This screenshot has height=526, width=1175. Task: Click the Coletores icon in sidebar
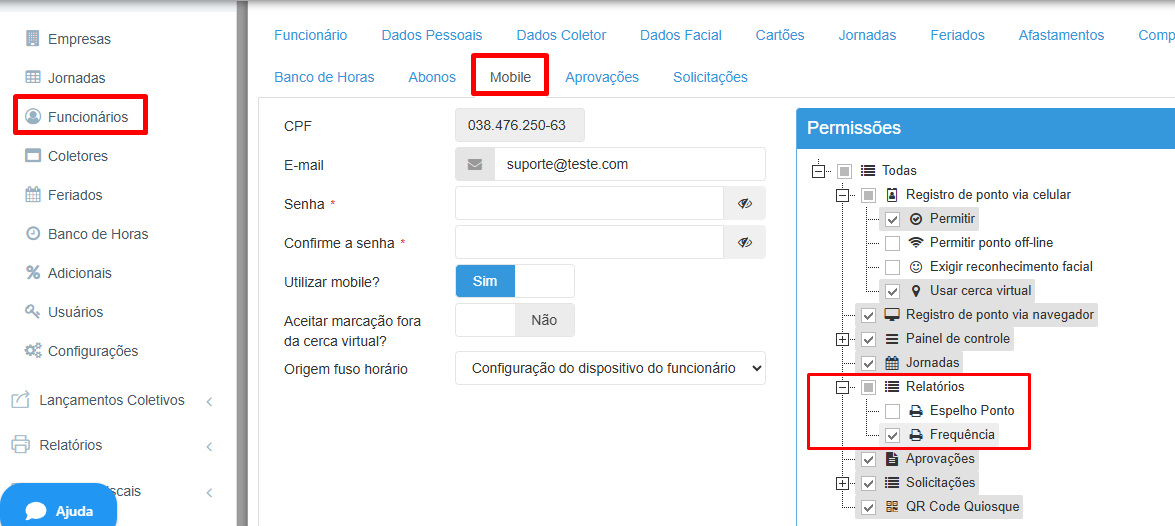[x=33, y=156]
